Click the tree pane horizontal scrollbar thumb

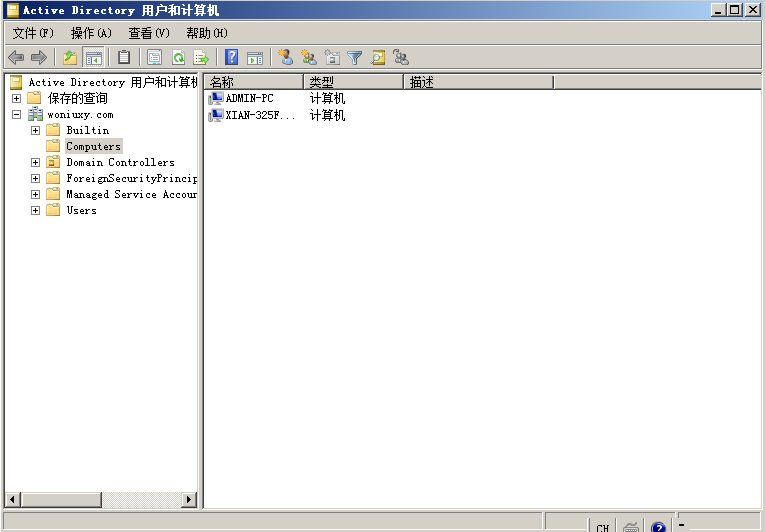61,499
